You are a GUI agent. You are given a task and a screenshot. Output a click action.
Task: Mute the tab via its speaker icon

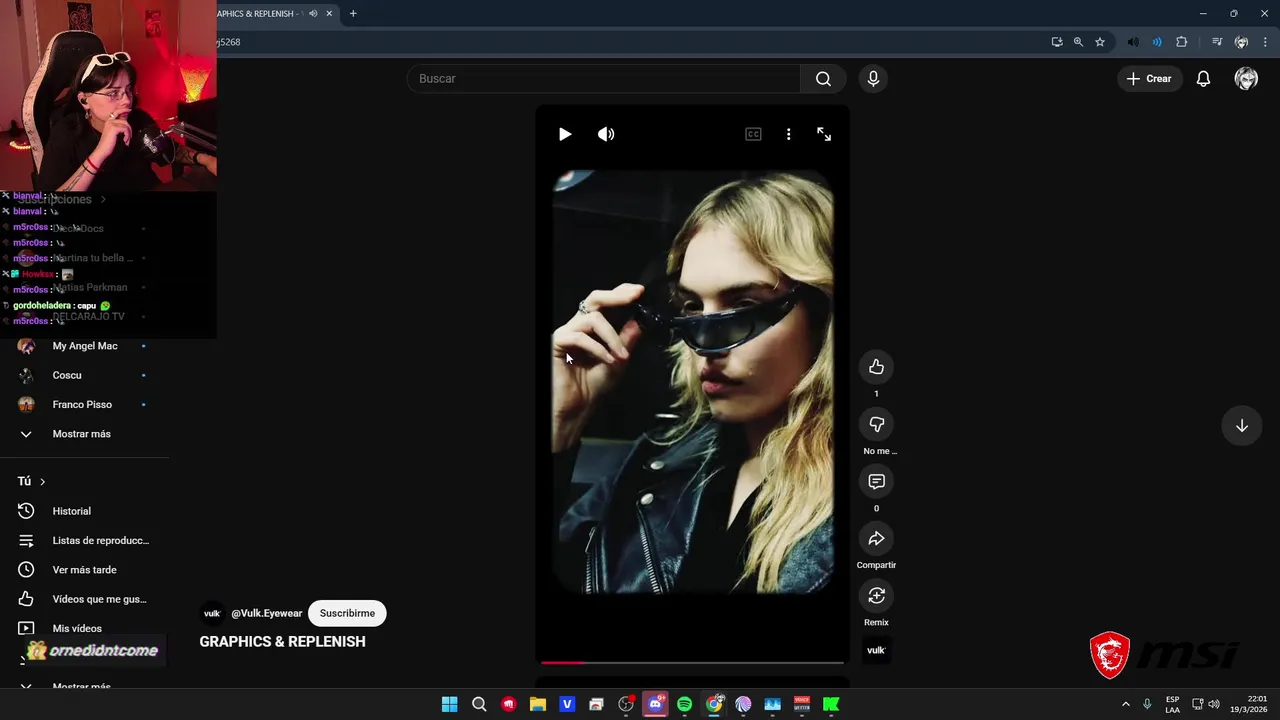click(x=313, y=14)
